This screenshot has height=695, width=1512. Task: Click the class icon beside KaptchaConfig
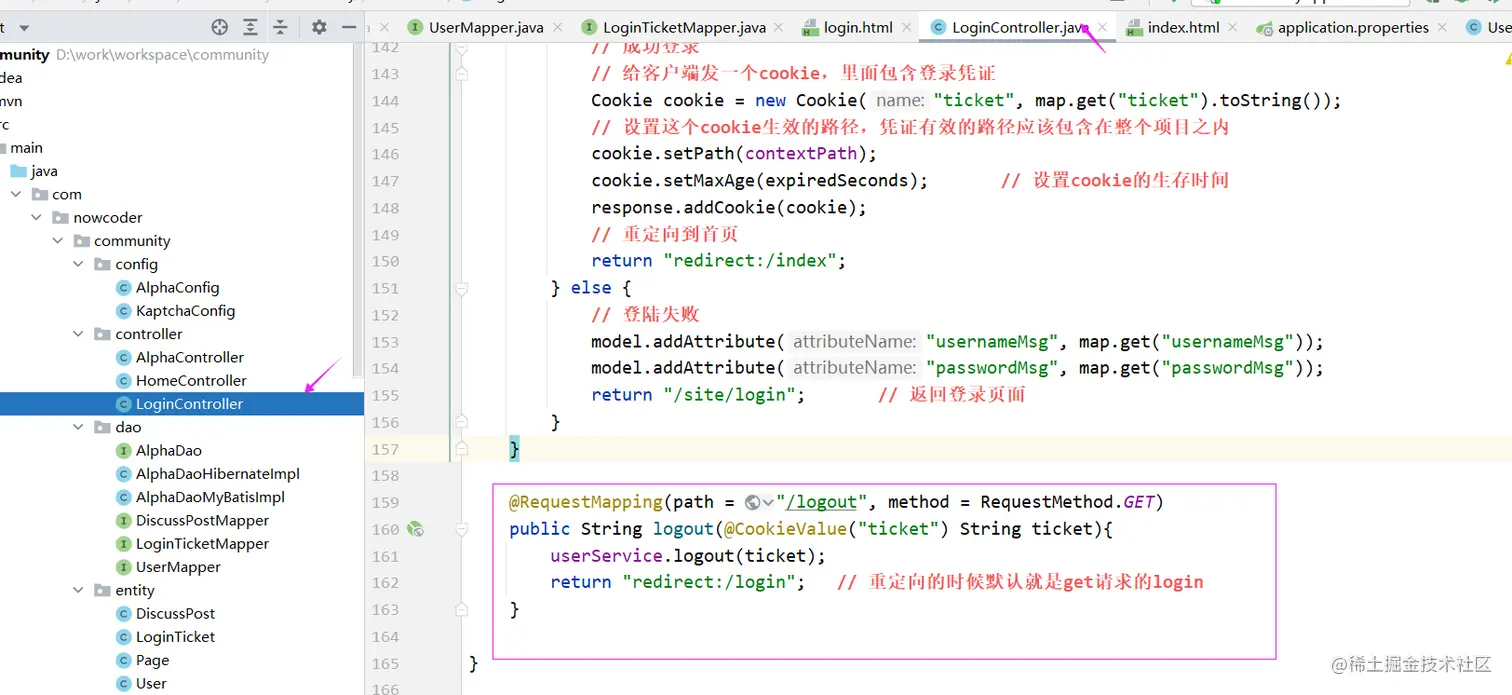[124, 311]
